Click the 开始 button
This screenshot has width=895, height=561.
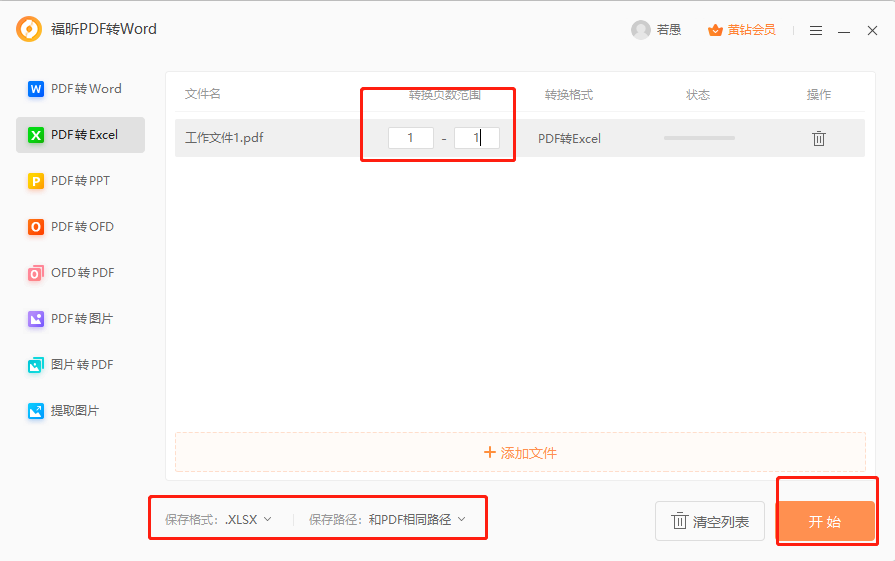click(x=825, y=522)
